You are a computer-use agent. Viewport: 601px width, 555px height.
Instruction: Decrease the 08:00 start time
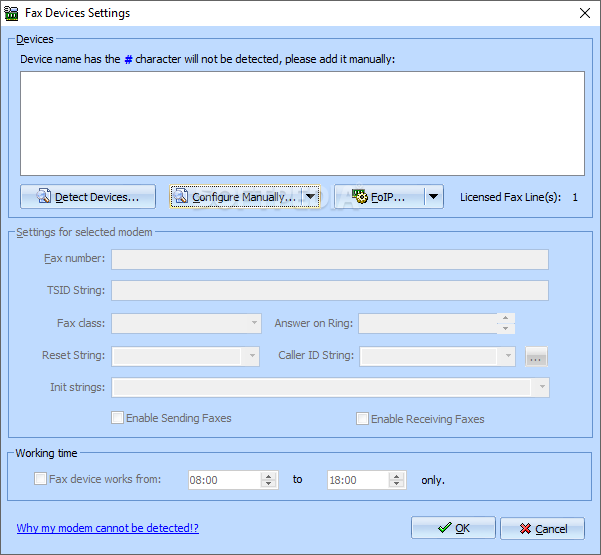(269, 484)
